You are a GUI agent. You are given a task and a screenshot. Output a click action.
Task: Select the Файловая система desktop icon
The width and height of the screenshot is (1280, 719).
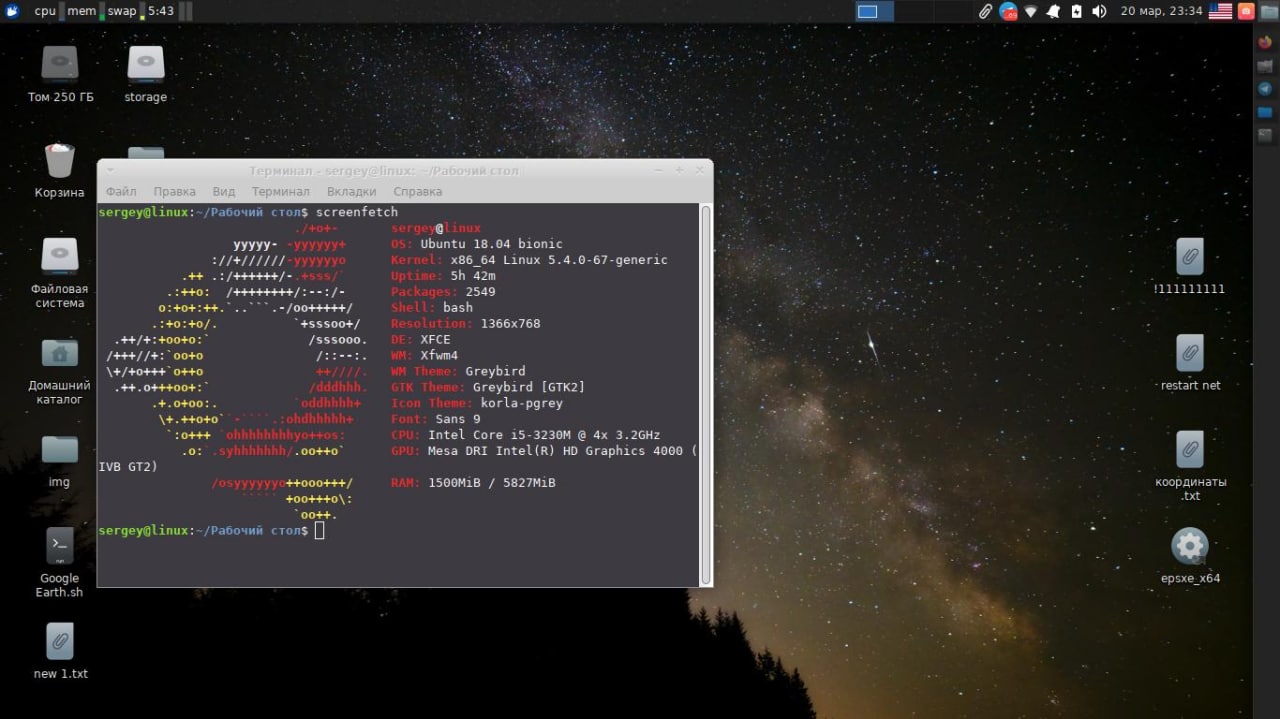[x=60, y=272]
